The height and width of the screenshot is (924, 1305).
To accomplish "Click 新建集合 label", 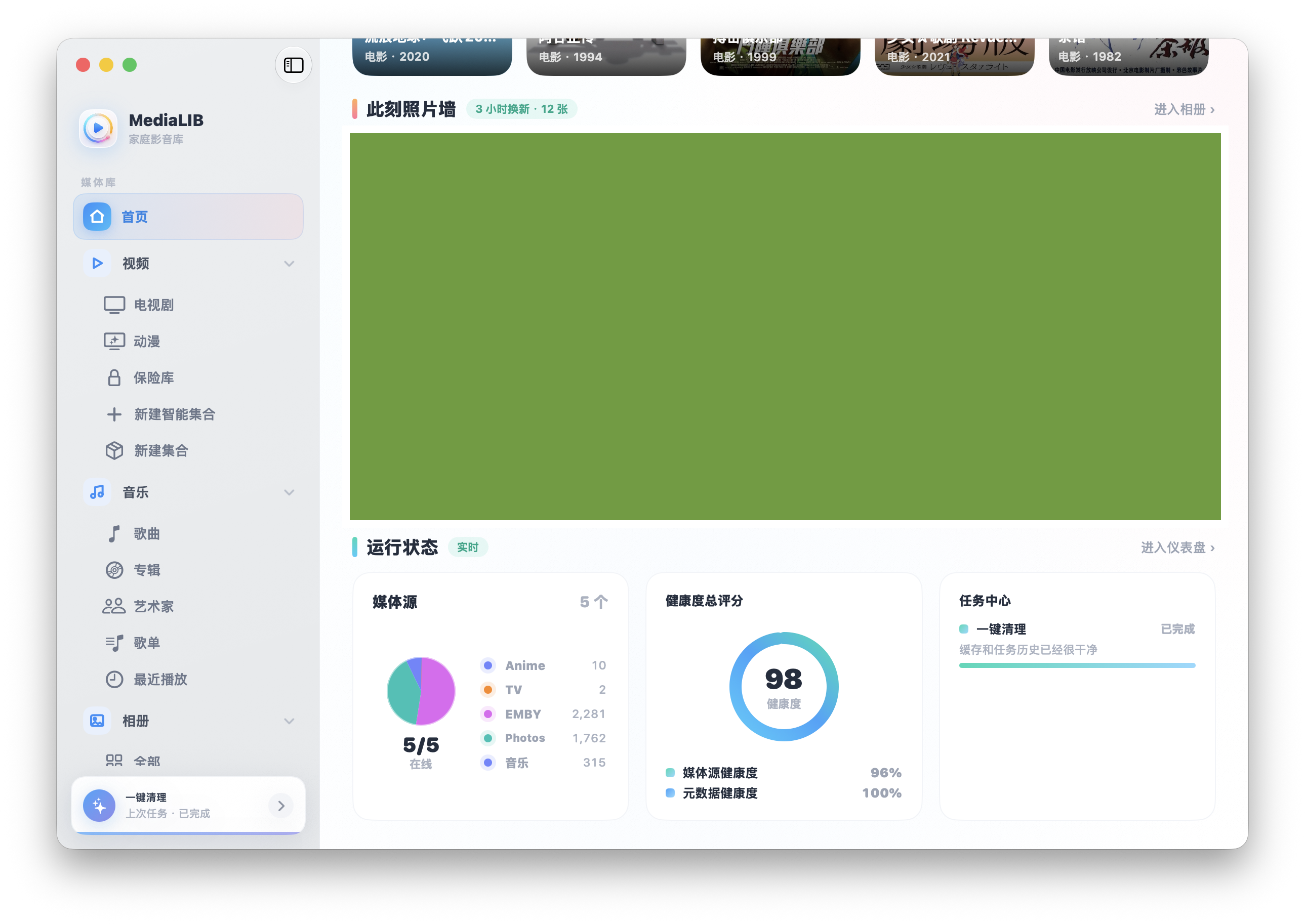I will pyautogui.click(x=161, y=451).
